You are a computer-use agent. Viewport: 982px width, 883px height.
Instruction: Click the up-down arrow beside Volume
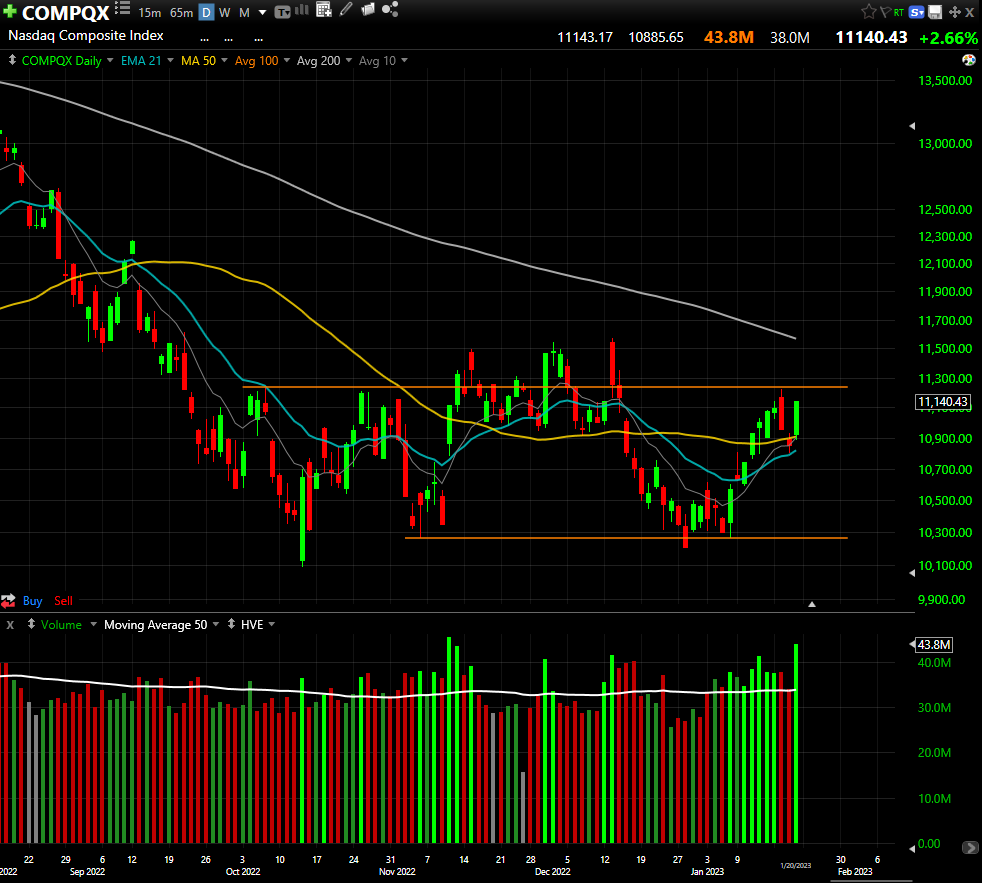coord(31,624)
